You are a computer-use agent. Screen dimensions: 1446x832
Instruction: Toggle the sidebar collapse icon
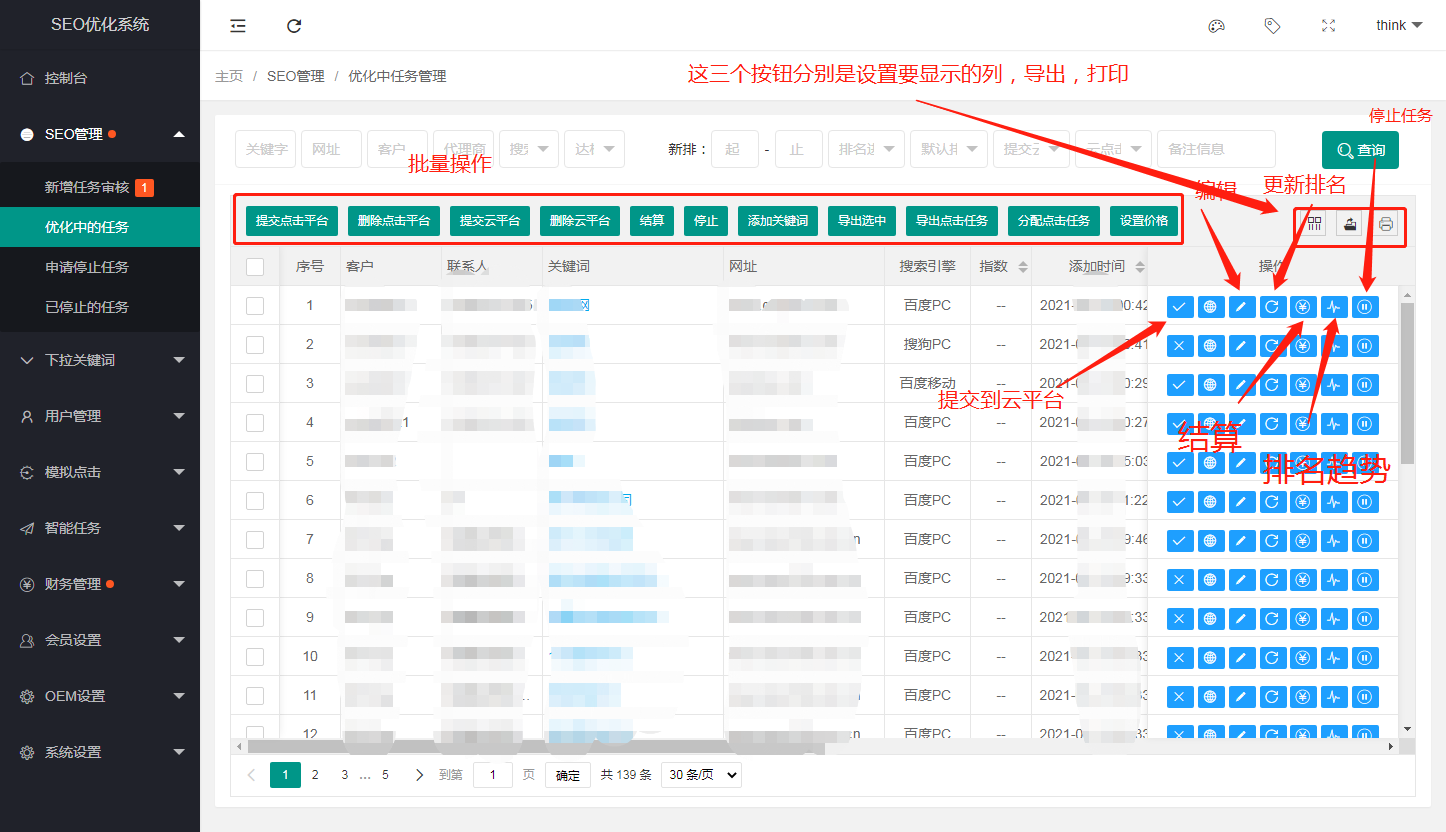[x=238, y=26]
